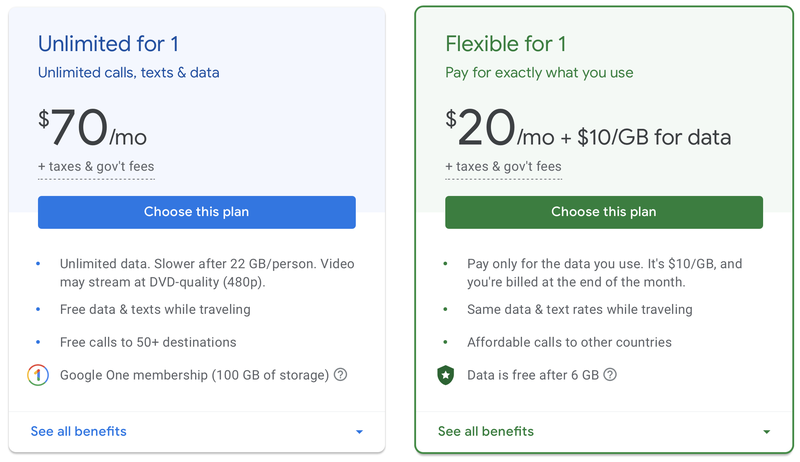
Task: Click Data is free after 6 GB text
Action: click(x=533, y=375)
